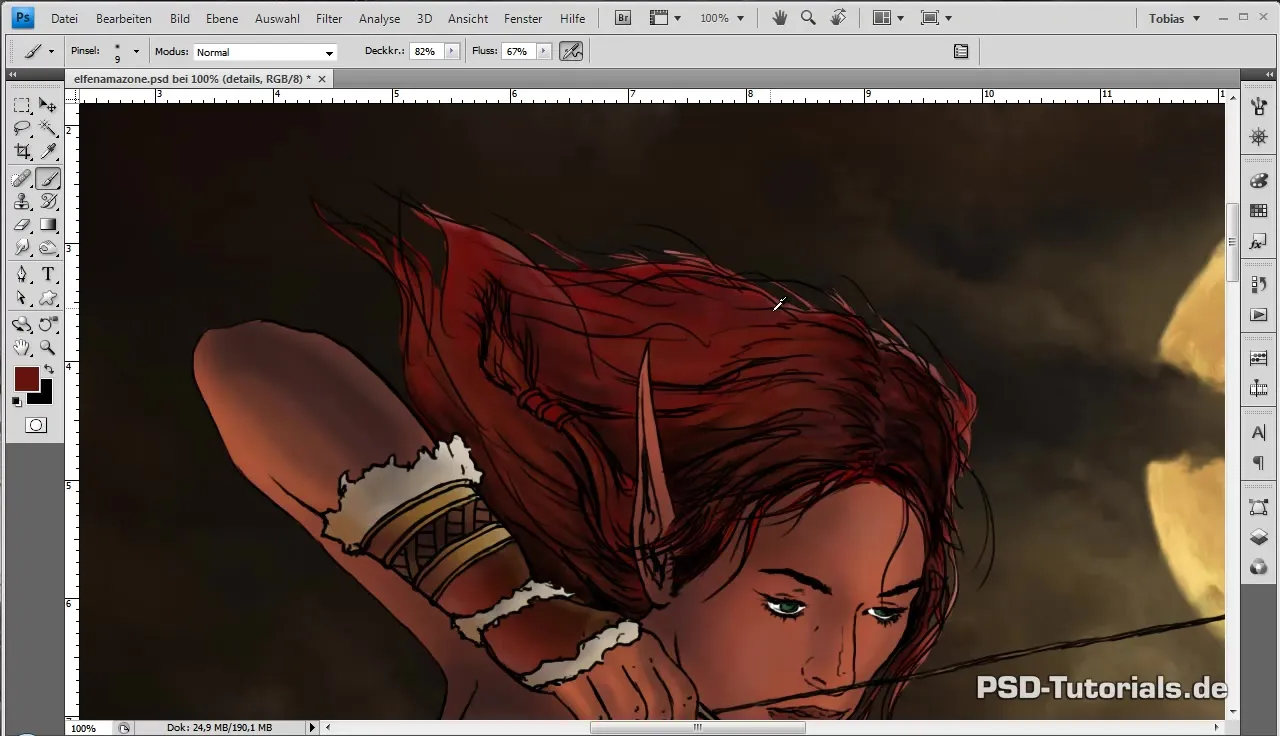Select the Path Selection arrow tool

point(22,298)
